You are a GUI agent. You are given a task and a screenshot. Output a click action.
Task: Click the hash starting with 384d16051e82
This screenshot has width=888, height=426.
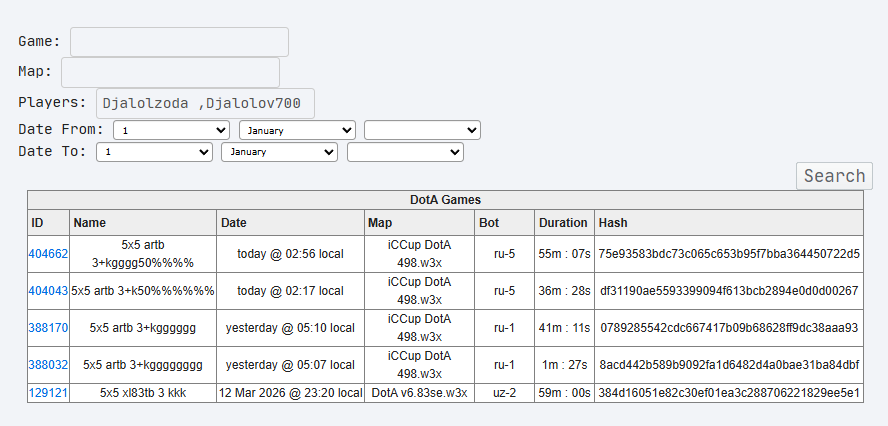click(x=728, y=393)
